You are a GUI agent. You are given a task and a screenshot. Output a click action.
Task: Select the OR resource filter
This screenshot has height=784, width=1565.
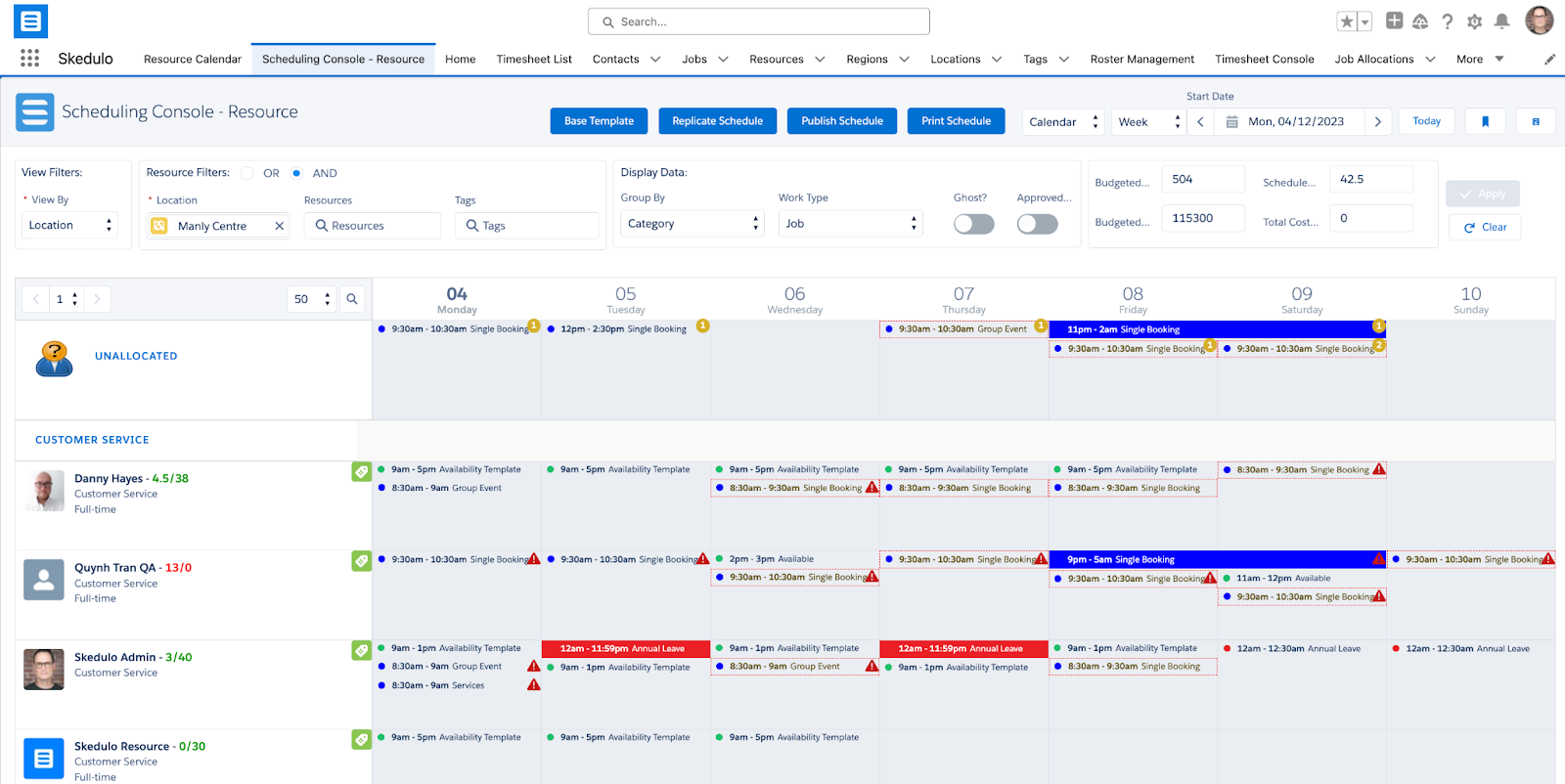click(x=247, y=173)
